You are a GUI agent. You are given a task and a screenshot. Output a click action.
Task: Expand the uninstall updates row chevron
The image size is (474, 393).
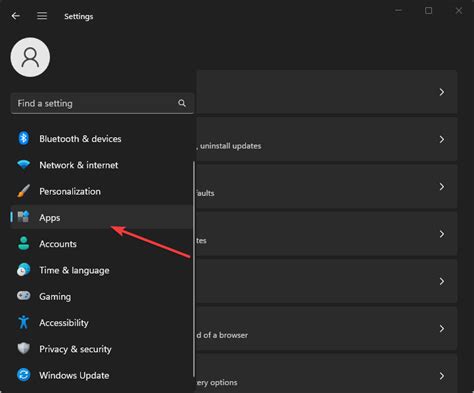point(442,139)
